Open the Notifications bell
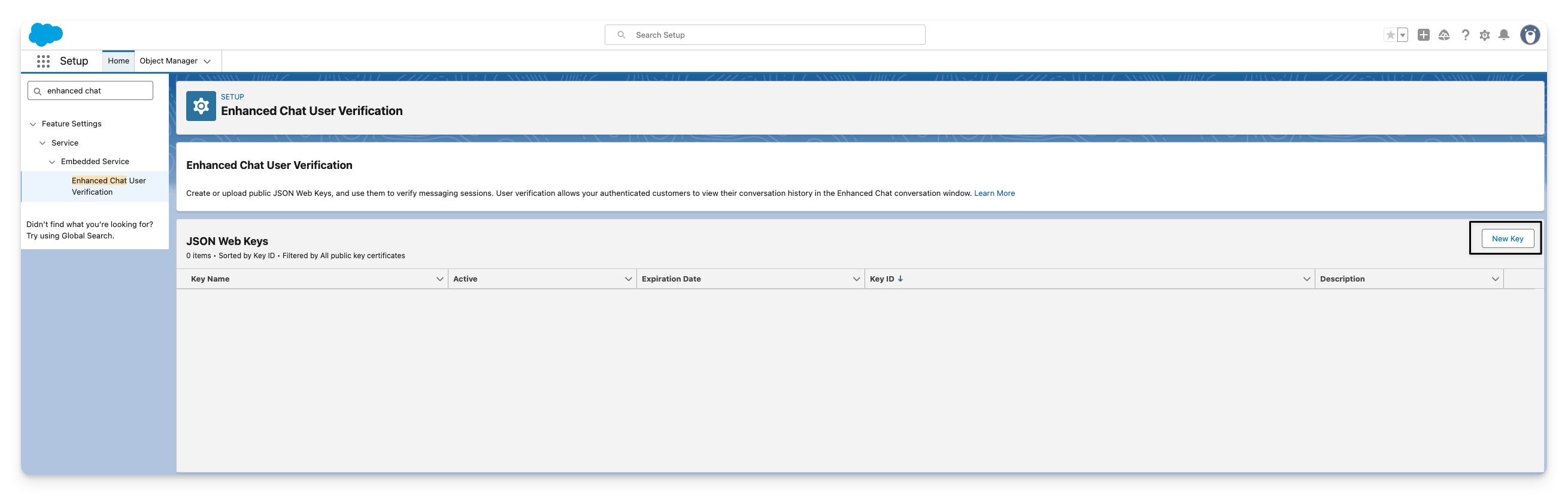 click(x=1503, y=35)
